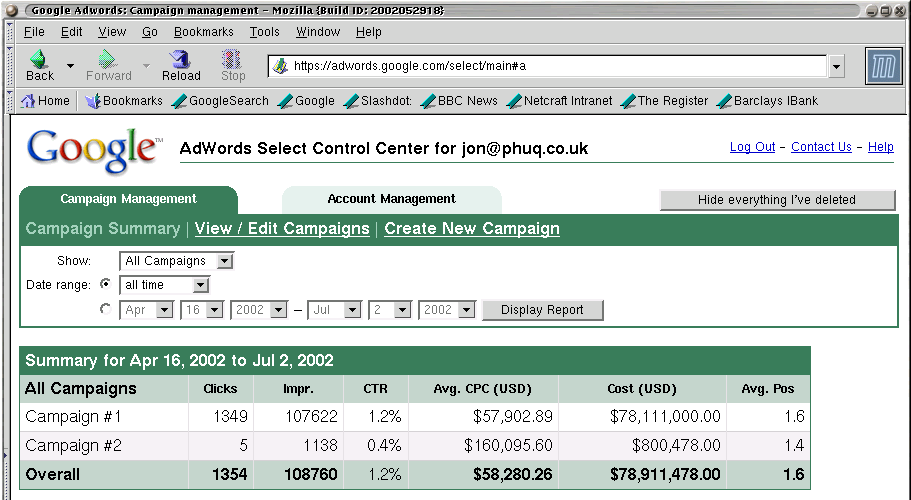Click the window menu button in title bar
Viewport: 911px width, 500px height.
pyautogui.click(x=12, y=10)
